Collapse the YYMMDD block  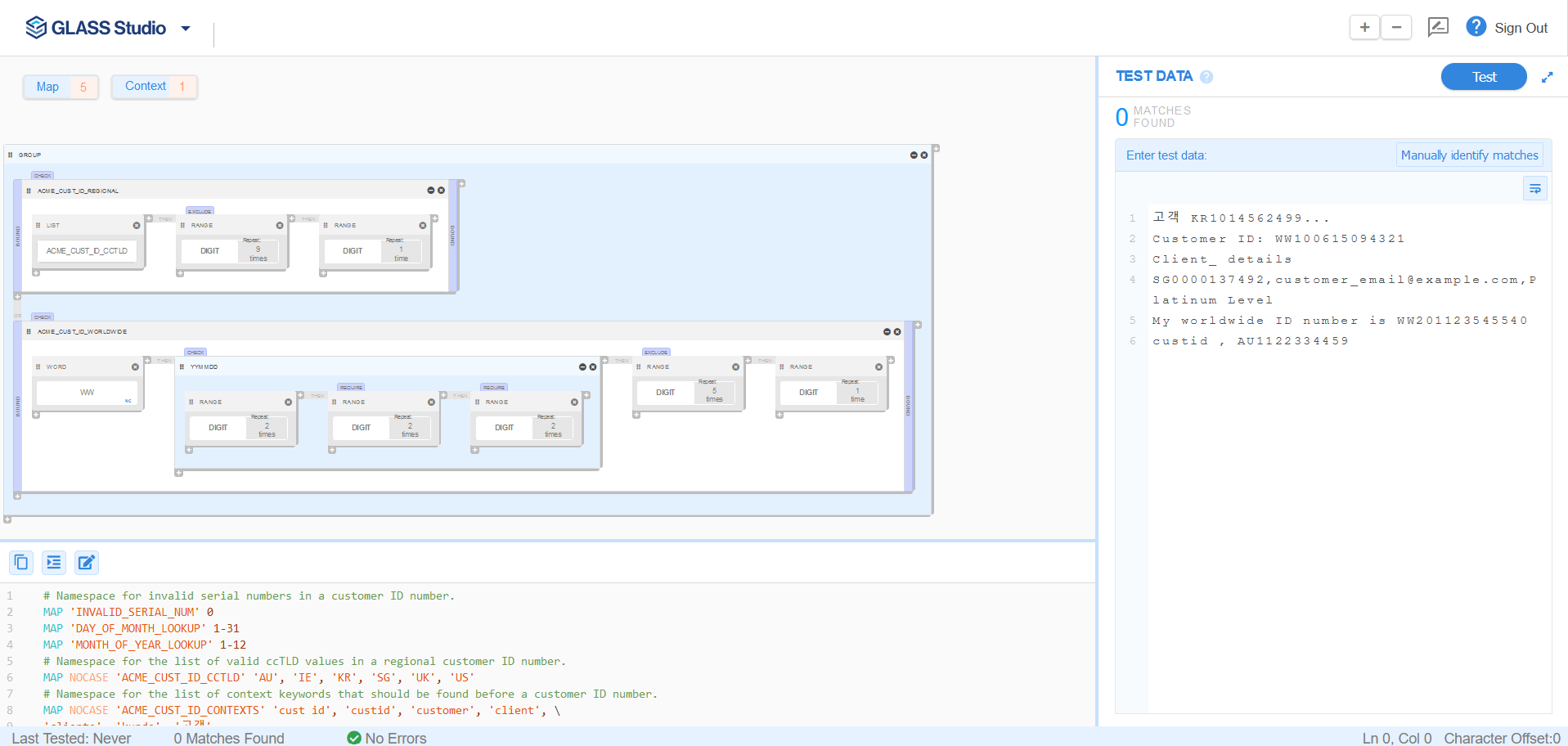click(x=582, y=366)
